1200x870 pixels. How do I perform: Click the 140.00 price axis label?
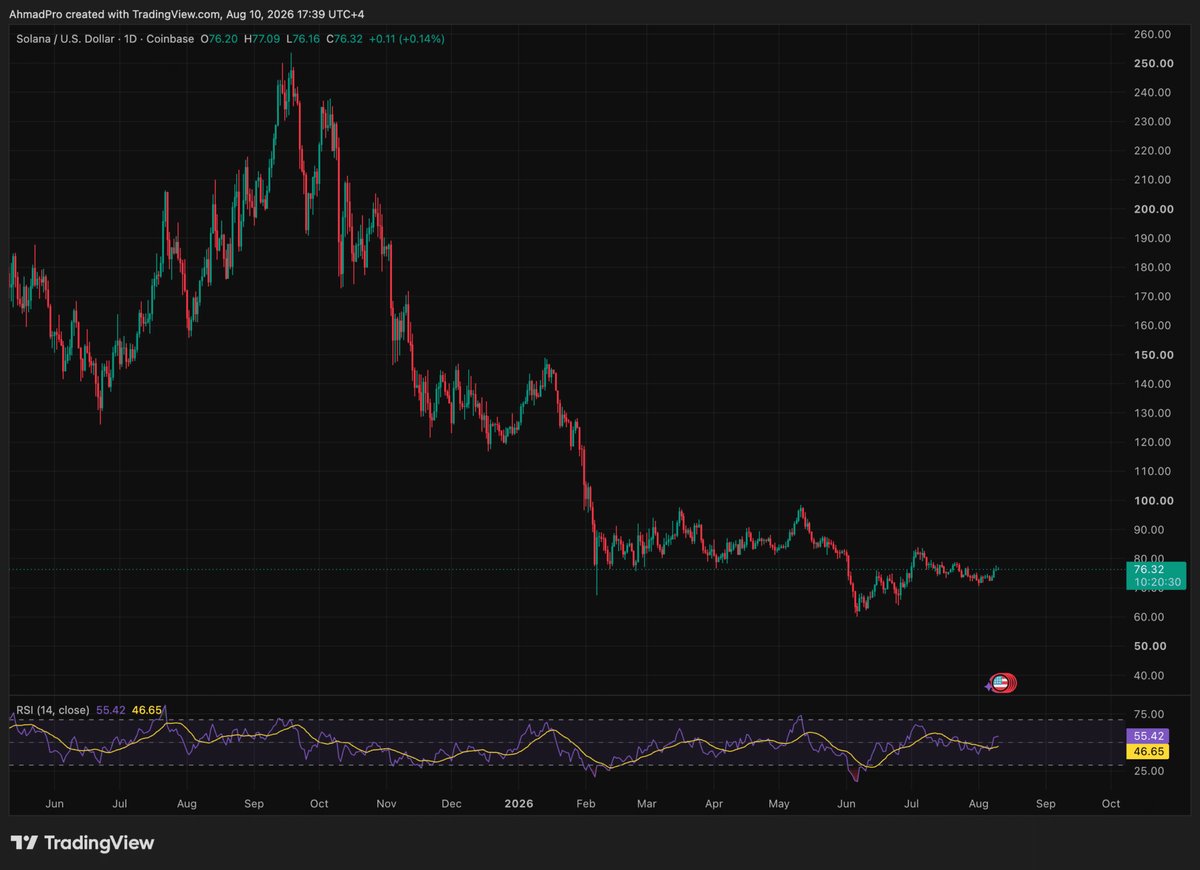tap(1152, 384)
